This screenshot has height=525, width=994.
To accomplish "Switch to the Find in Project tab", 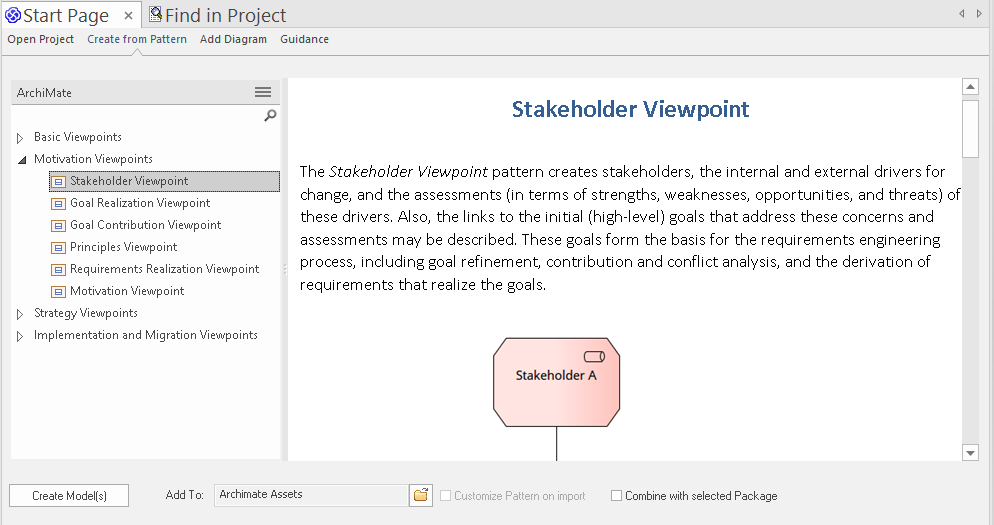I will tap(217, 15).
